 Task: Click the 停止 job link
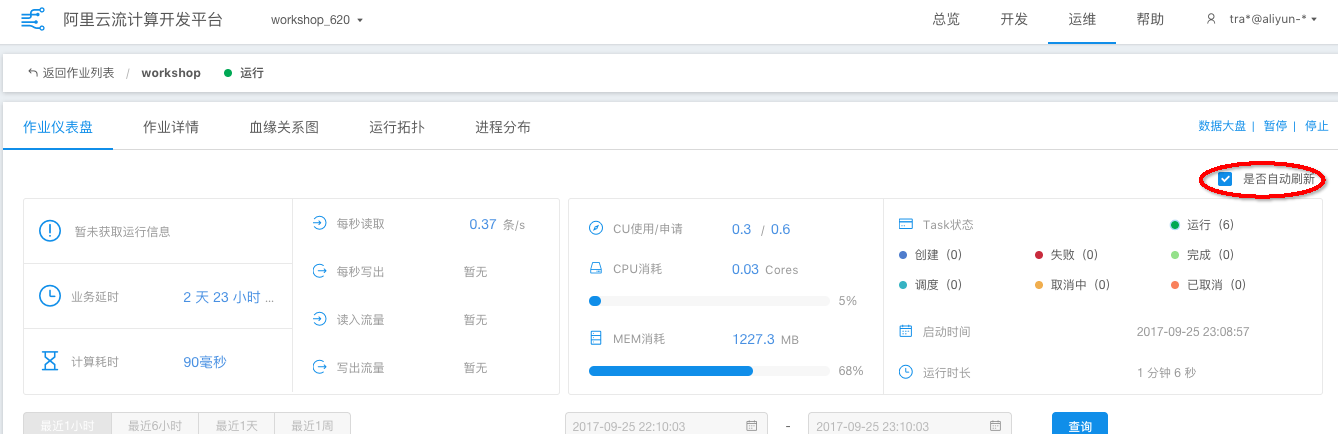point(1317,126)
